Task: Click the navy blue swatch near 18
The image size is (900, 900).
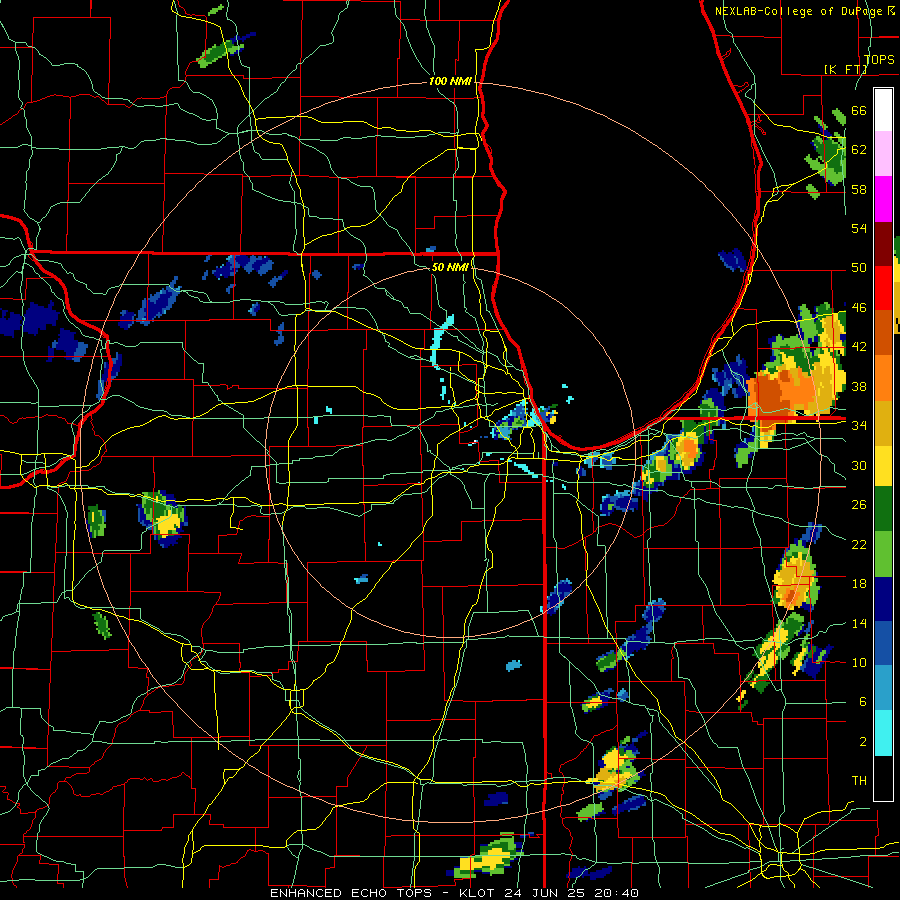Action: (x=883, y=599)
